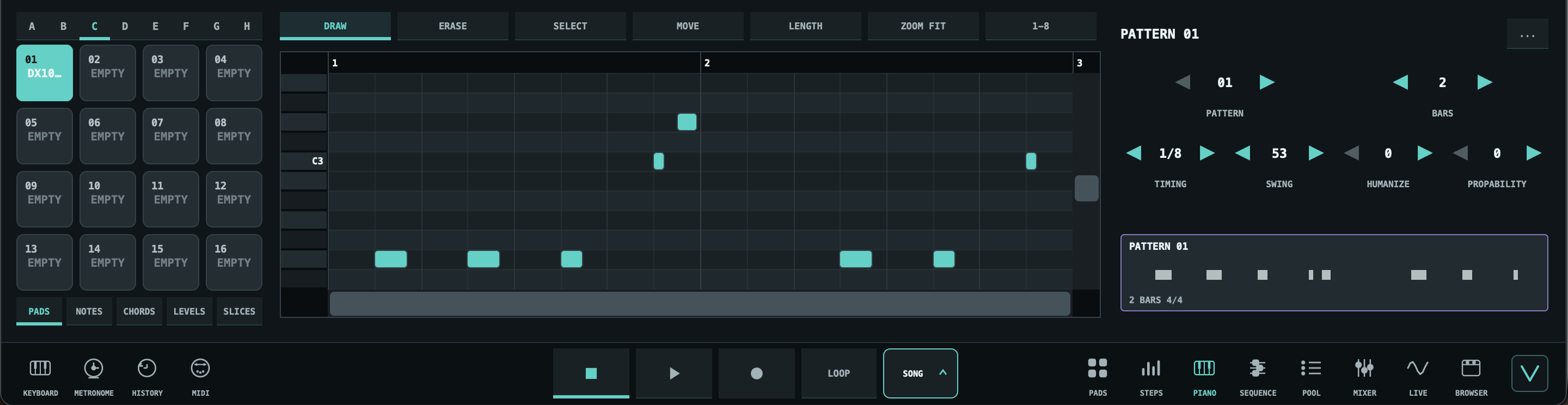Open the Browser view icon
This screenshot has width=1568, height=405.
click(1471, 368)
